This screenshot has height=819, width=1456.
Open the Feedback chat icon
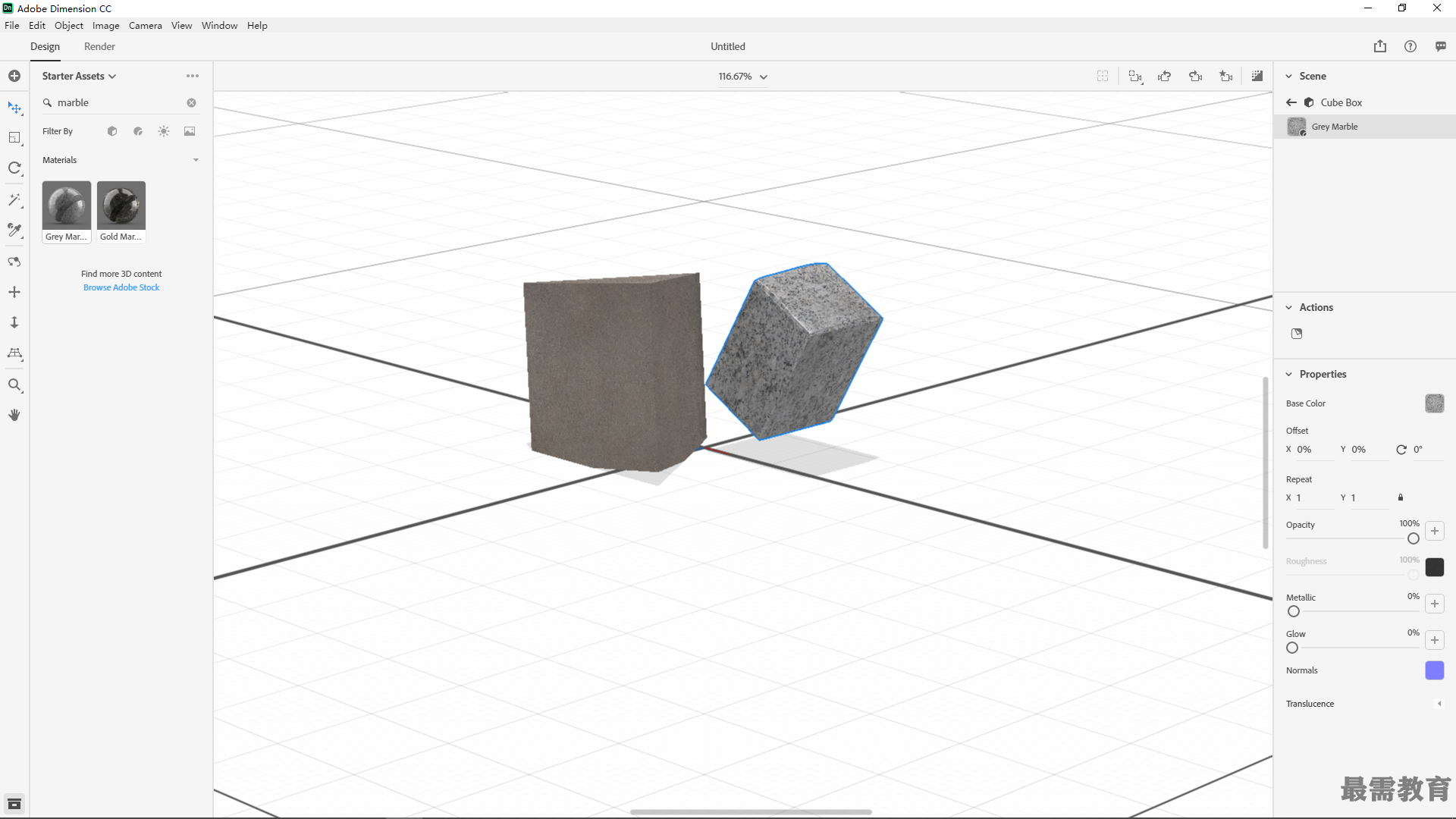(1441, 46)
